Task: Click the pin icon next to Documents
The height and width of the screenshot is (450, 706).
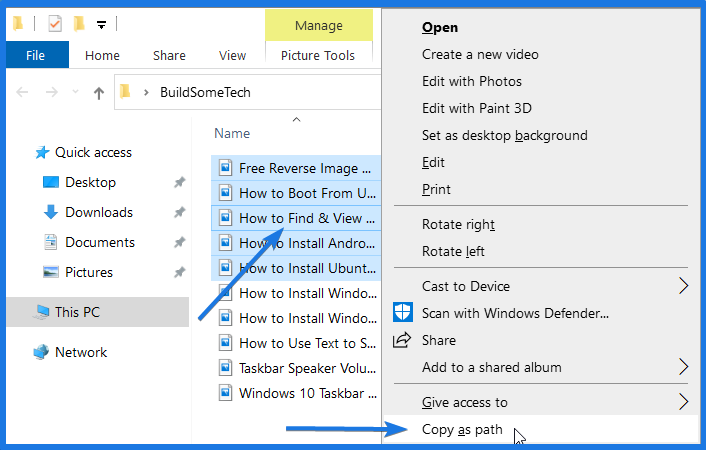Action: 180,242
